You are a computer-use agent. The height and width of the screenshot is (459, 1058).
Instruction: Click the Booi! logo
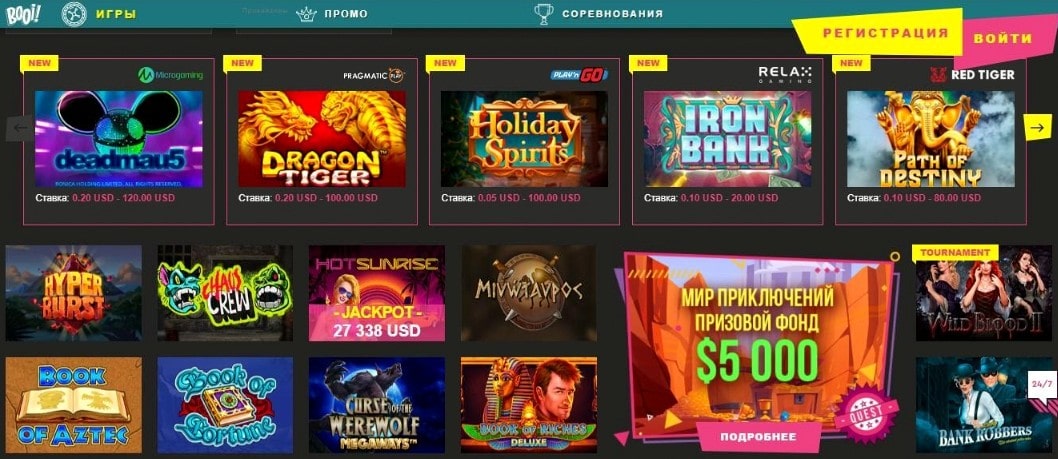(23, 14)
